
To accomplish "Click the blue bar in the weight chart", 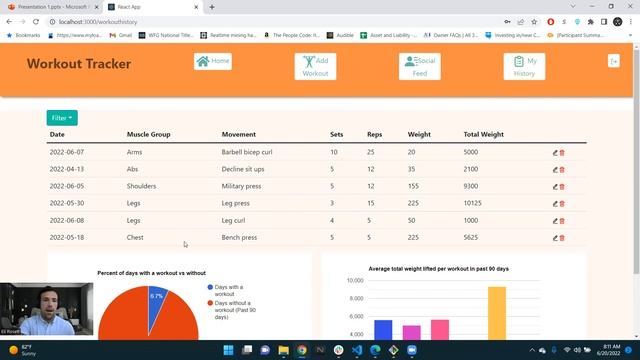I will click(383, 330).
